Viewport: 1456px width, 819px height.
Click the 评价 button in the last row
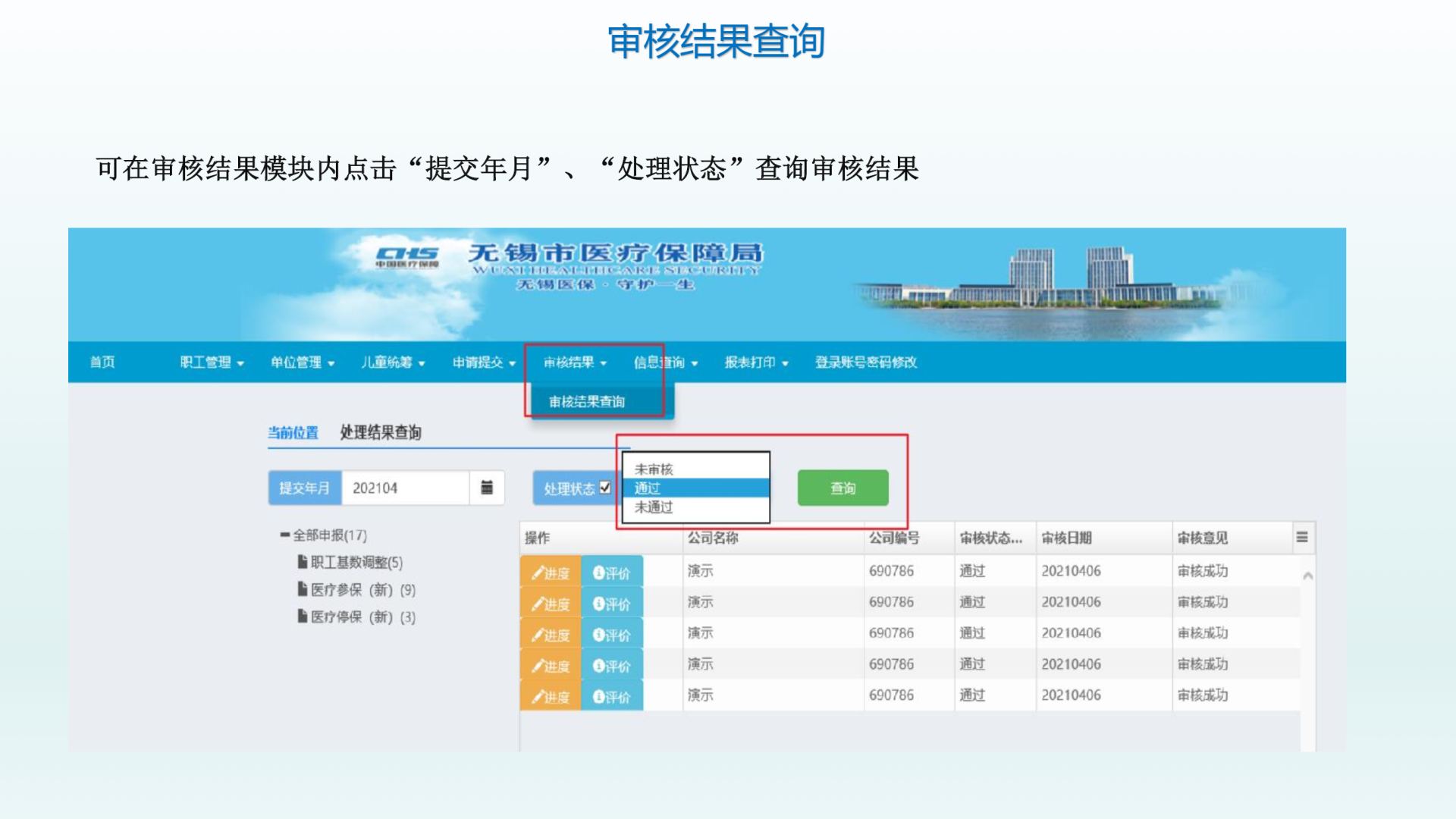coord(612,697)
